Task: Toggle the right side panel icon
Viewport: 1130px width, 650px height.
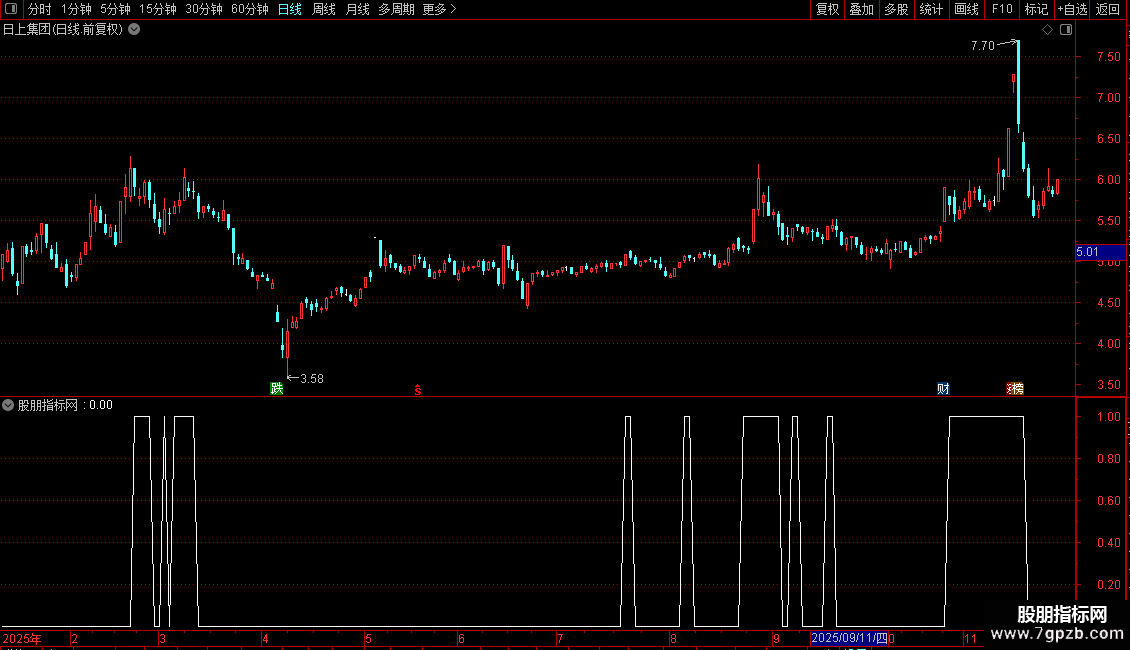Action: point(1066,30)
